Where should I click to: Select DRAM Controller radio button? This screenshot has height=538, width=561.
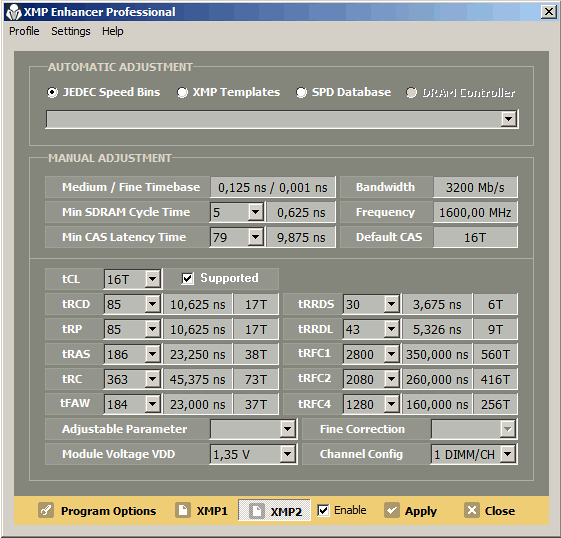tap(411, 93)
